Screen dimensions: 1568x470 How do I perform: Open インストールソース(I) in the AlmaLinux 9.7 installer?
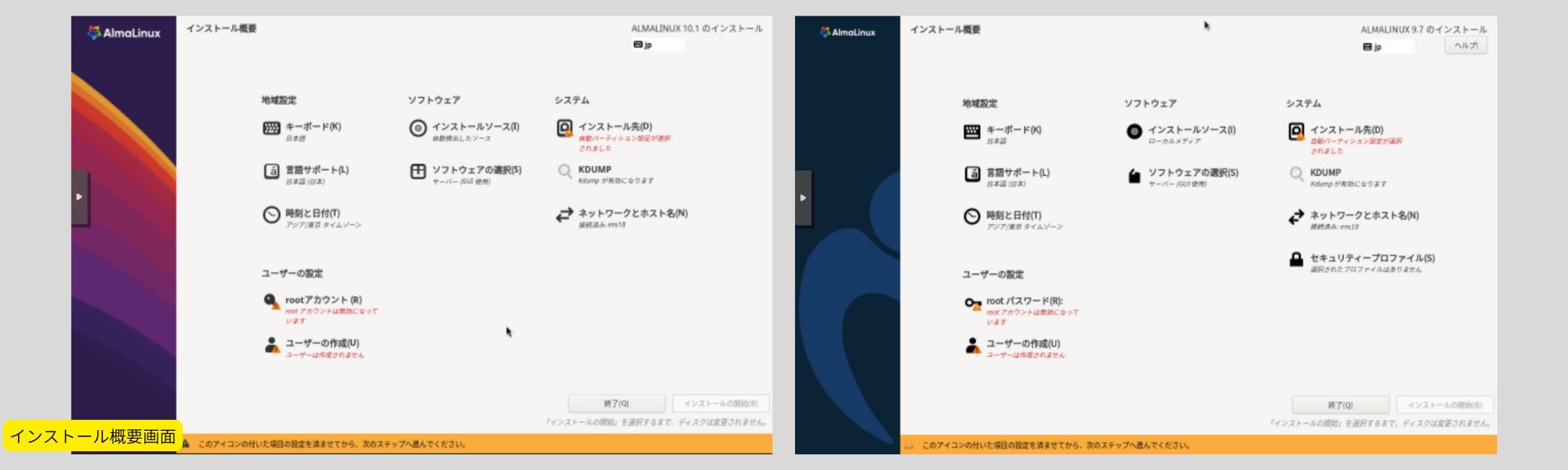[1181, 134]
